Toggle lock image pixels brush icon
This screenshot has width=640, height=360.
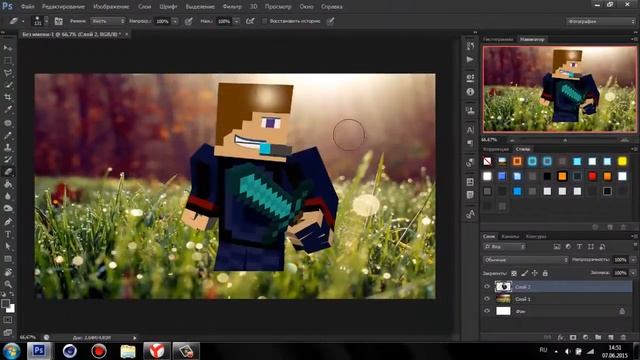pos(524,273)
